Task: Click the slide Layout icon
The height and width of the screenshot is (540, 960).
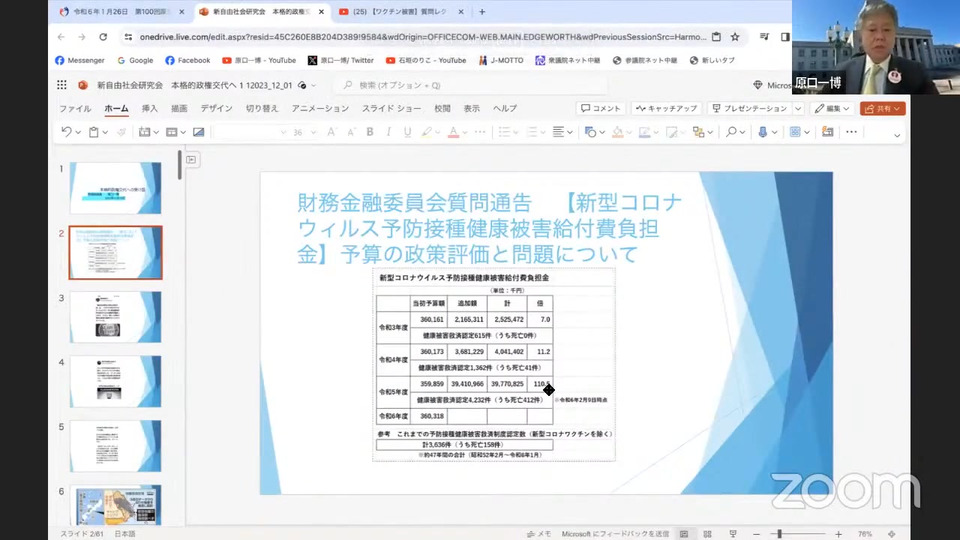Action: (x=172, y=132)
